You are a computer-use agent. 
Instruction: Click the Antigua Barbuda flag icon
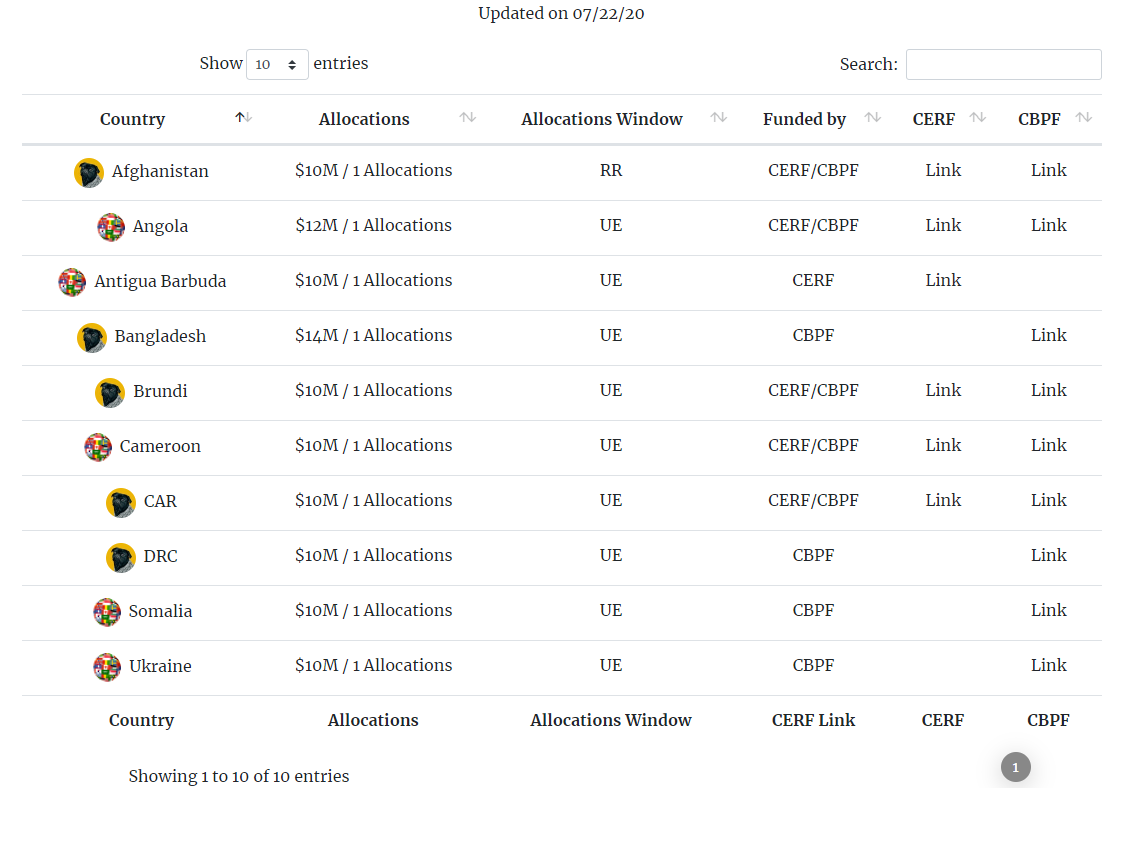[72, 282]
